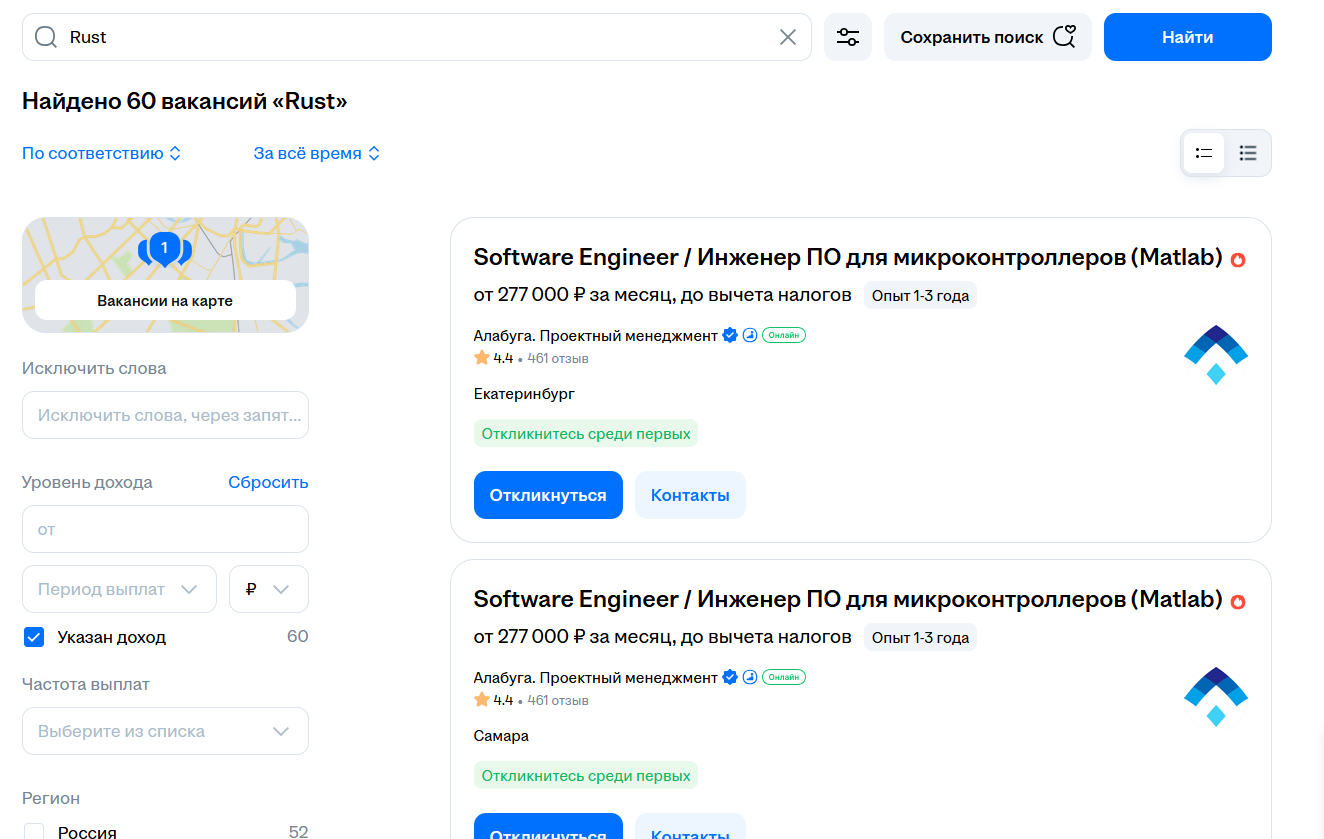1324x839 pixels.
Task: Click rating star in Самара vacancy
Action: pyautogui.click(x=482, y=700)
